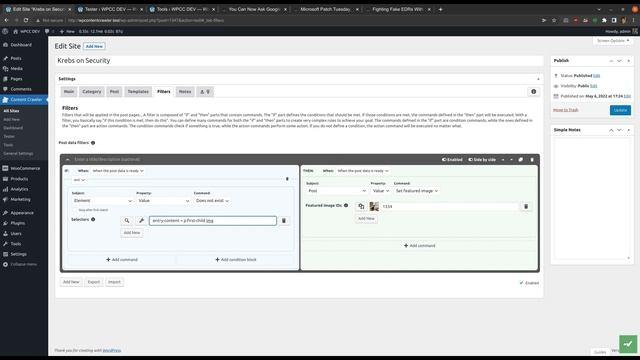This screenshot has height=360, width=640.
Task: Switch to the Category settings tab
Action: coord(92,92)
